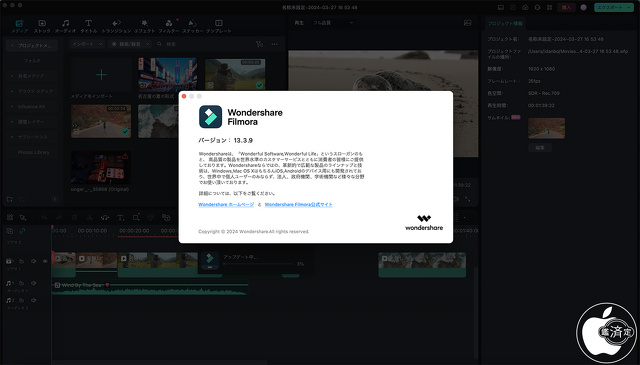The height and width of the screenshot is (365, 640).
Task: Close the Wondershare Filmora about dialog
Action: tap(184, 96)
